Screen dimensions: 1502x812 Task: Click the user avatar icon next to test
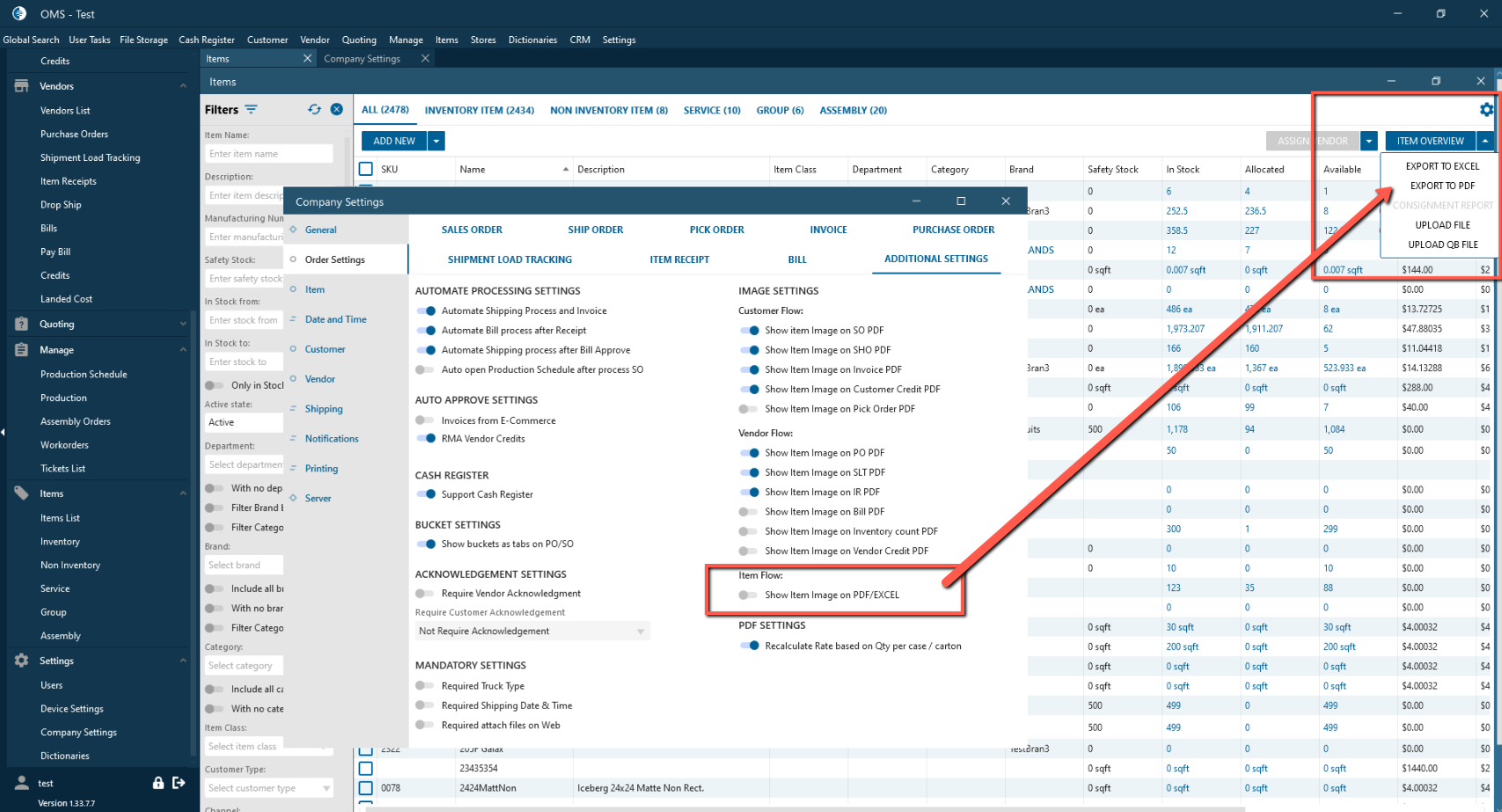22,782
